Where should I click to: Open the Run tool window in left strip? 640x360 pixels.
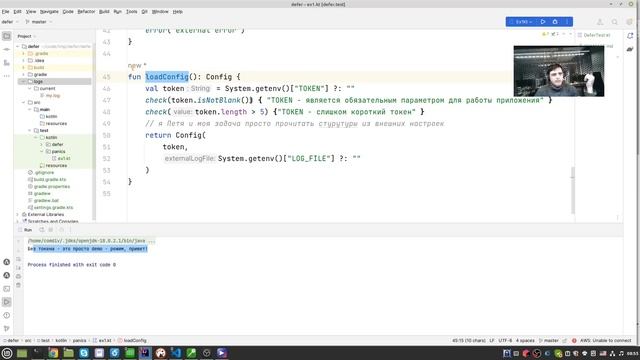point(7,302)
